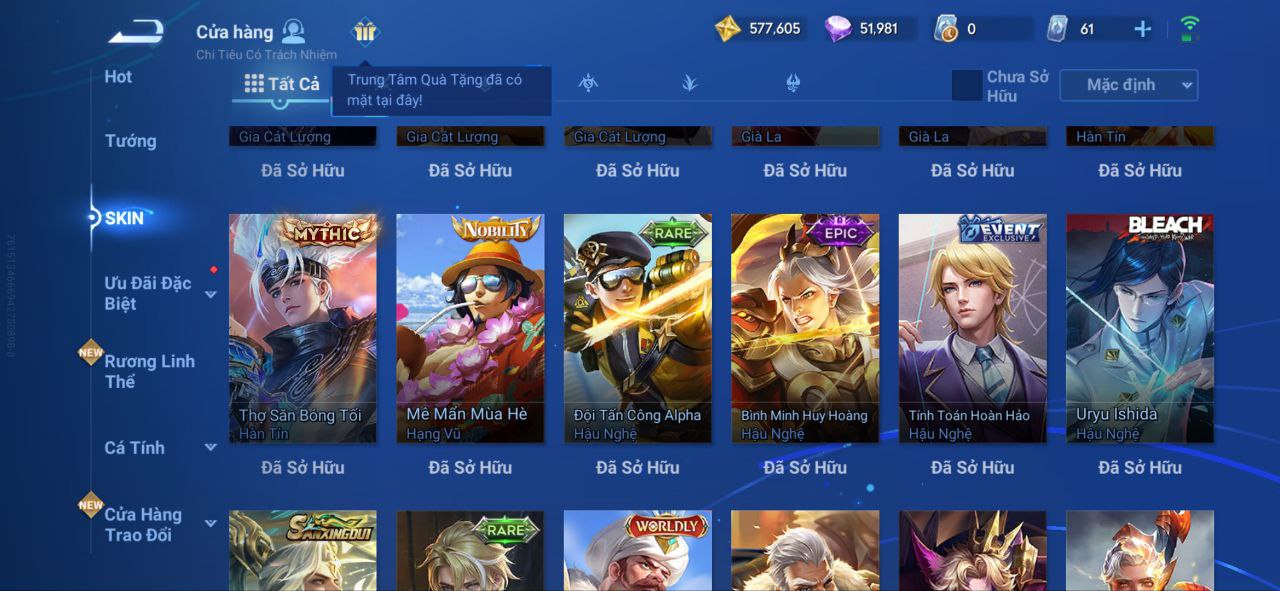Open the Mặc định sort dropdown
The height and width of the screenshot is (591, 1280).
pos(1129,85)
